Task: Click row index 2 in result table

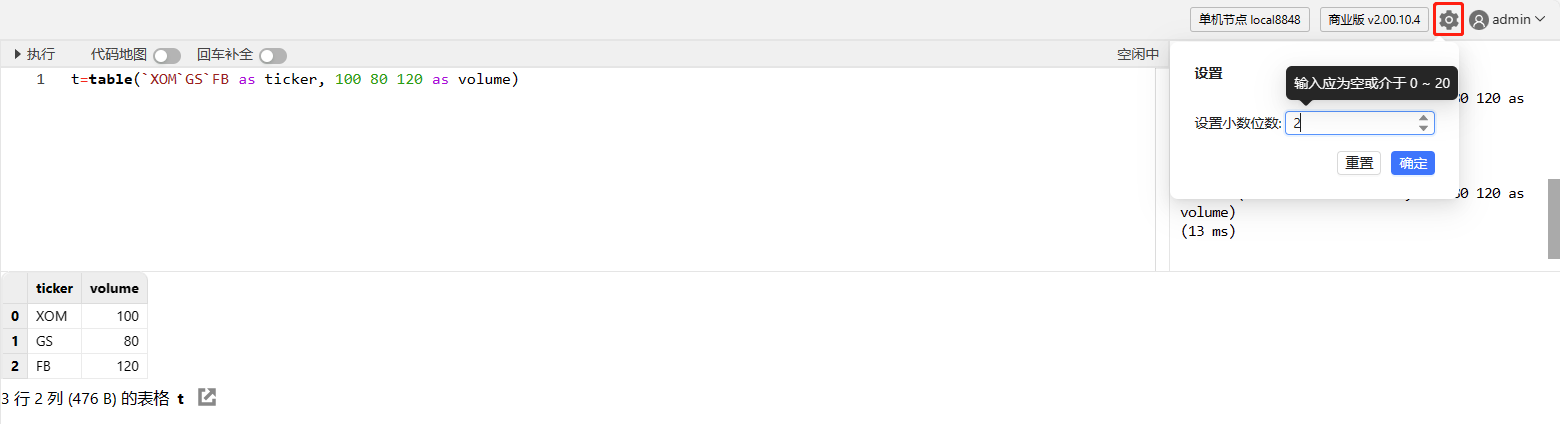Action: (15, 366)
